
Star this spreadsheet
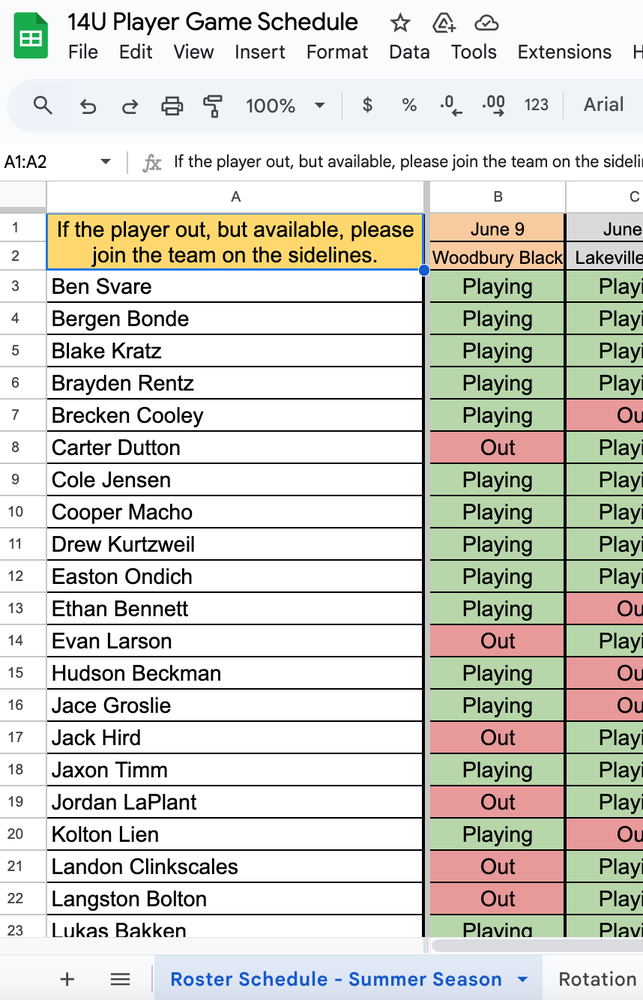[400, 23]
